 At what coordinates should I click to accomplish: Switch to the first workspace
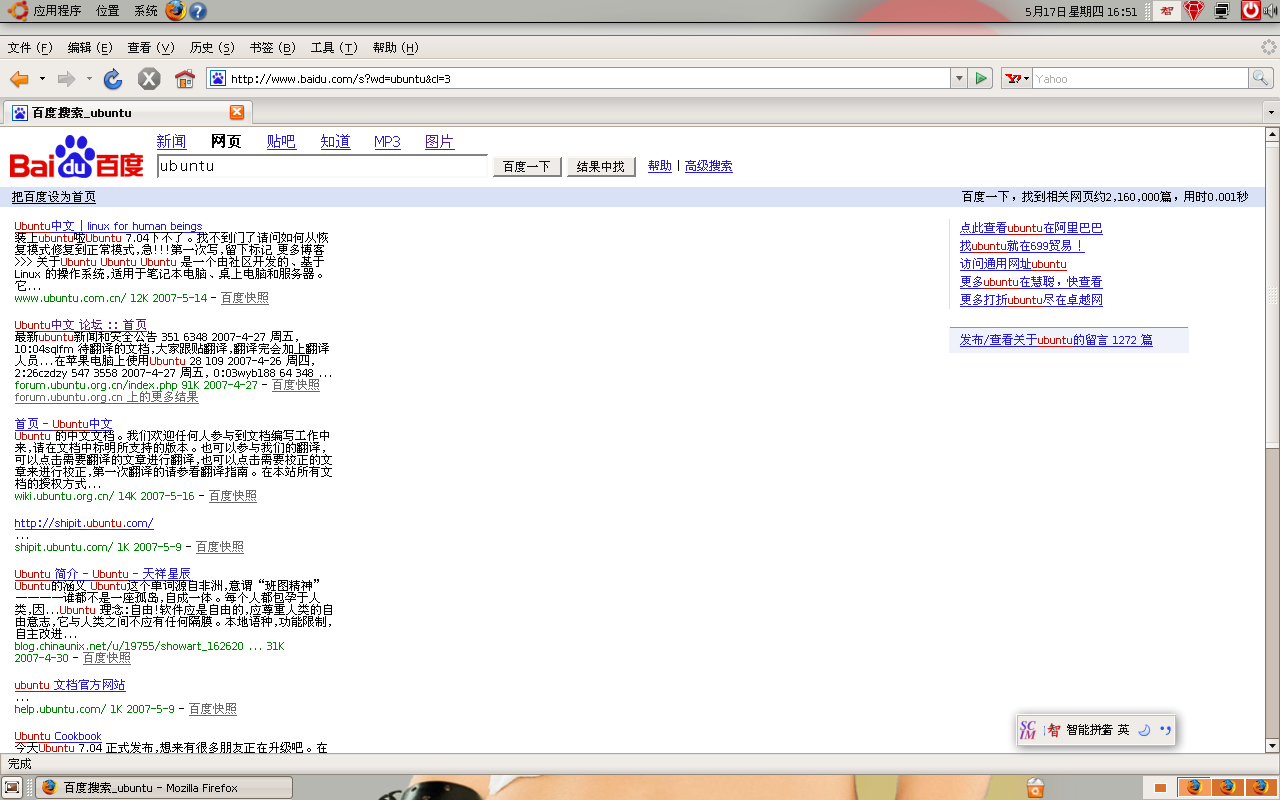coord(1160,788)
